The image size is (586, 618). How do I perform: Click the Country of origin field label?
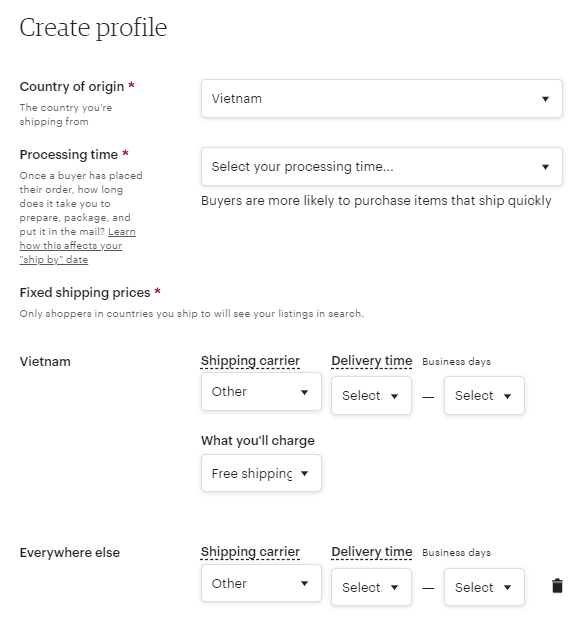pos(72,86)
